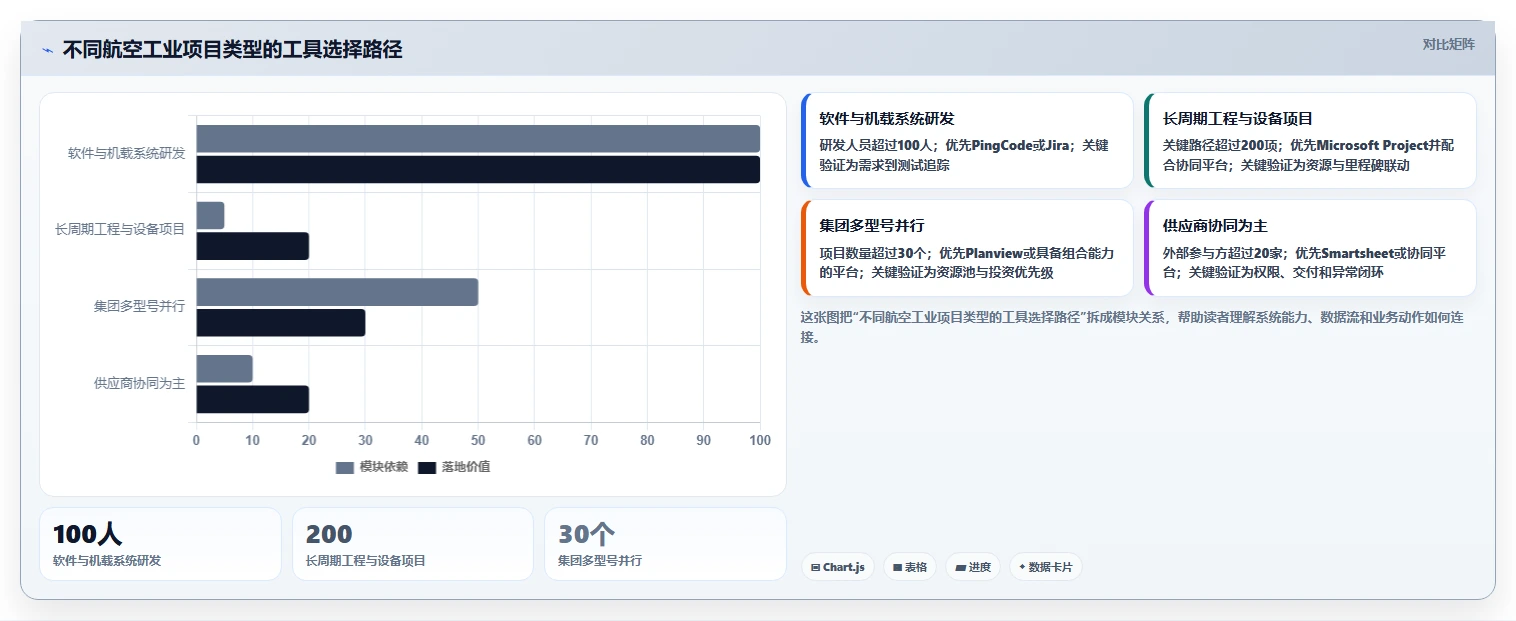Click the 软件与机载系统研发 y-axis label
The height and width of the screenshot is (621, 1516).
(x=126, y=154)
